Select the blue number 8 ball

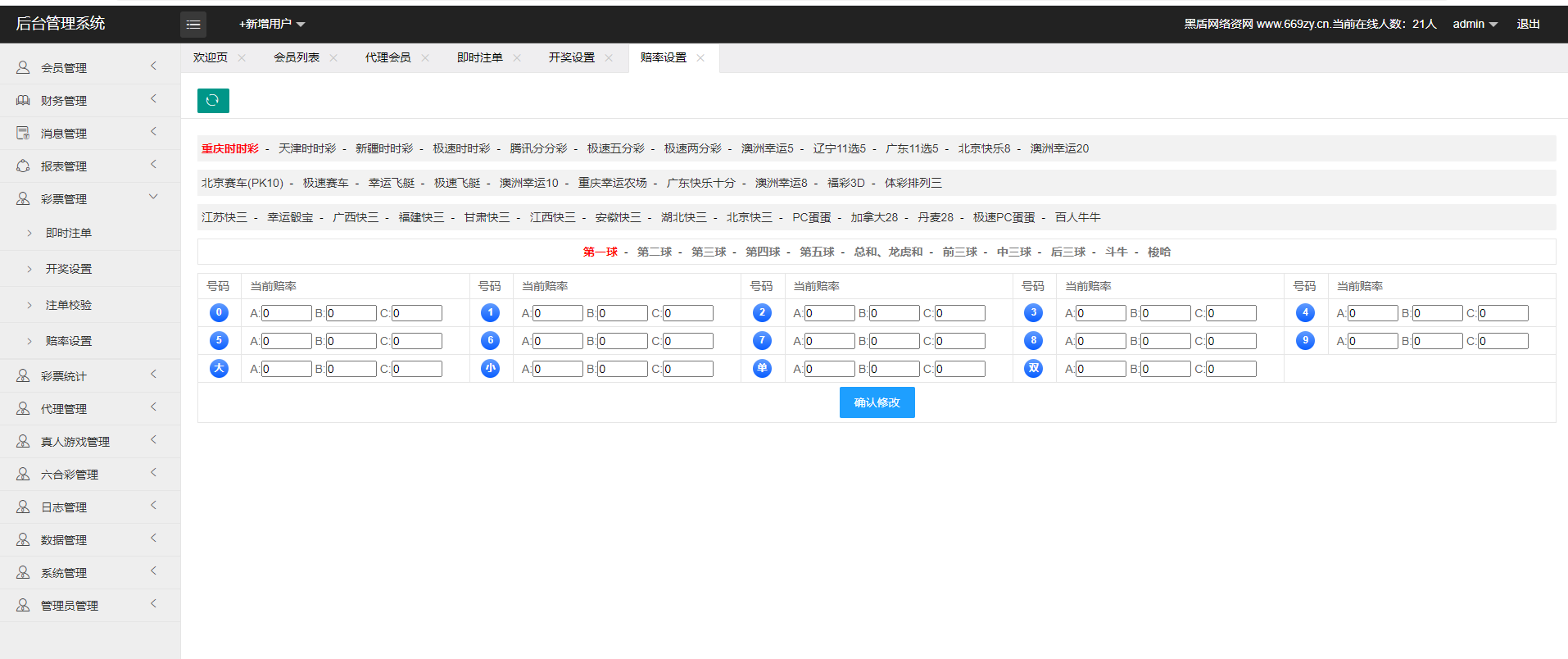[1034, 340]
